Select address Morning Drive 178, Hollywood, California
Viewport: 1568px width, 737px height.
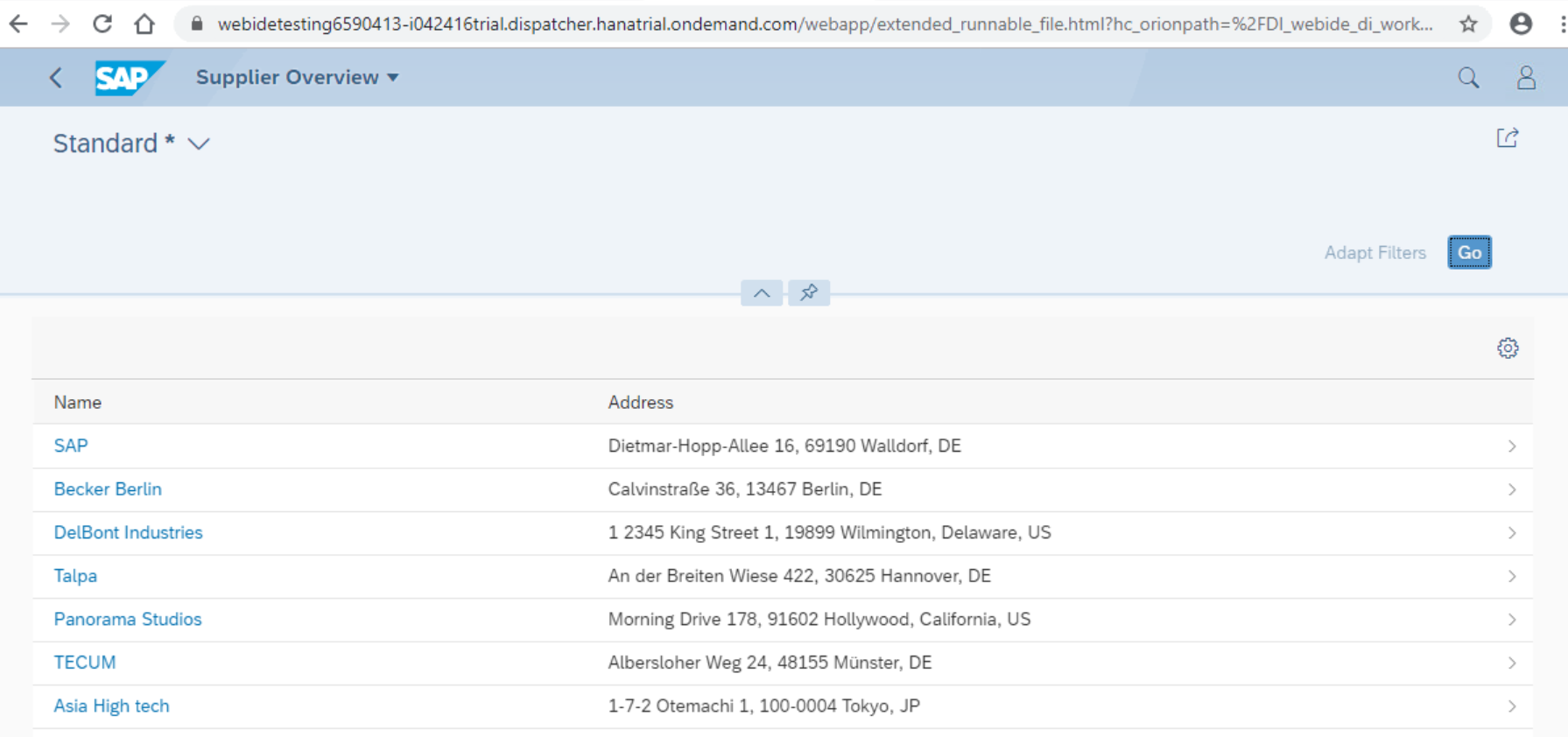tap(819, 619)
